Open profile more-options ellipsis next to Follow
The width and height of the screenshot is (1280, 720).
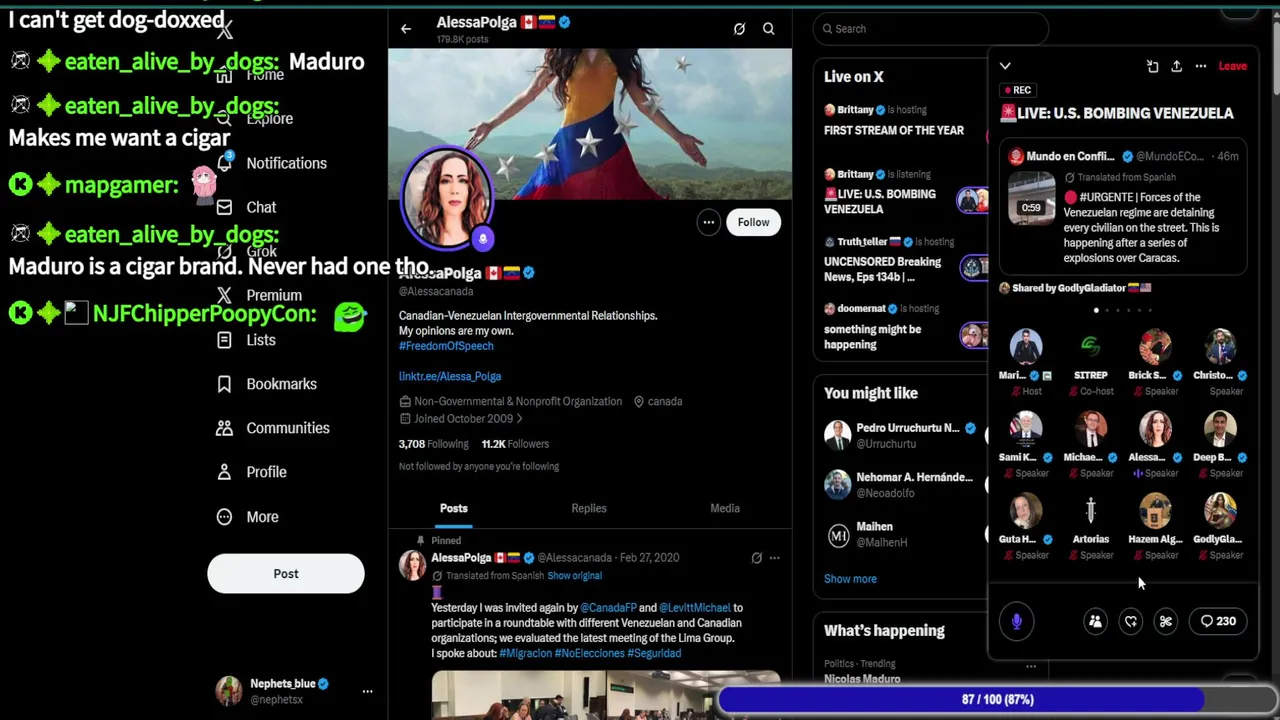tap(708, 222)
